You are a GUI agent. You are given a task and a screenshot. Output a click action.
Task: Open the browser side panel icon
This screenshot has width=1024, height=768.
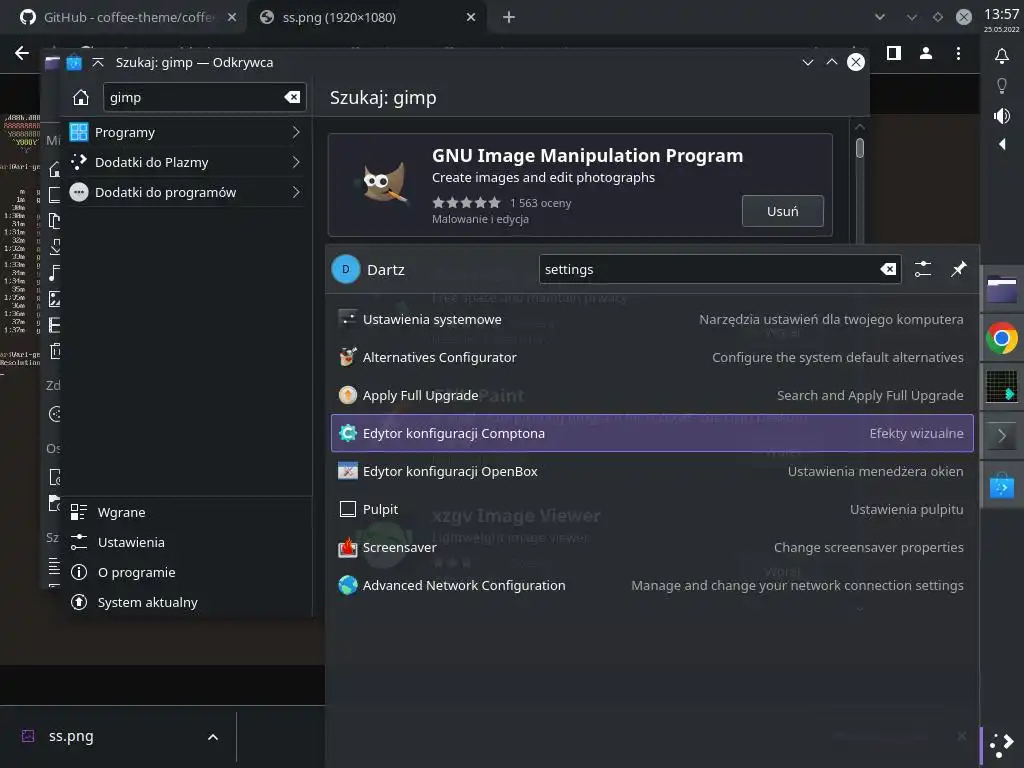(x=893, y=54)
